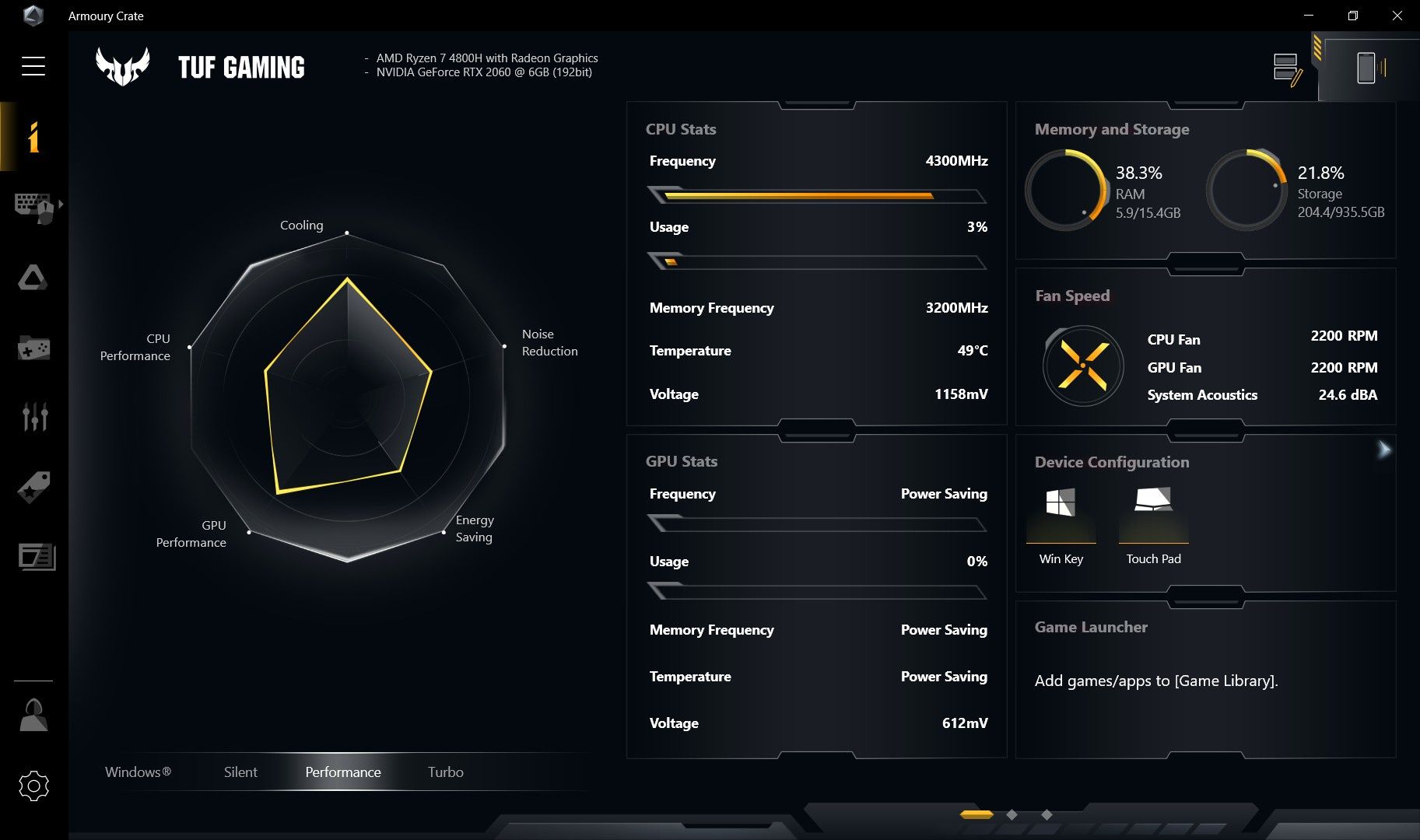This screenshot has height=840, width=1420.
Task: Click the CPU Stats panel title
Action: 681,129
